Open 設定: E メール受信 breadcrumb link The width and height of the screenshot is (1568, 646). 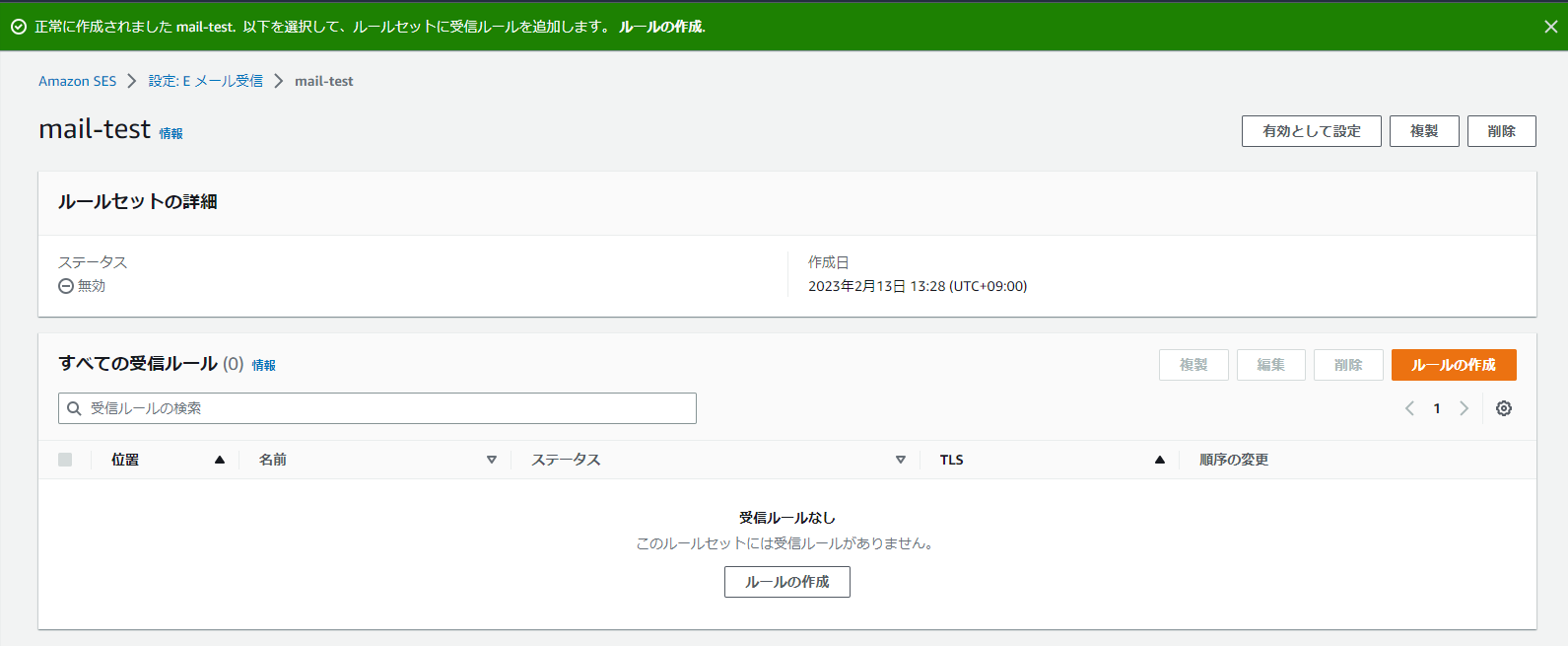coord(206,81)
